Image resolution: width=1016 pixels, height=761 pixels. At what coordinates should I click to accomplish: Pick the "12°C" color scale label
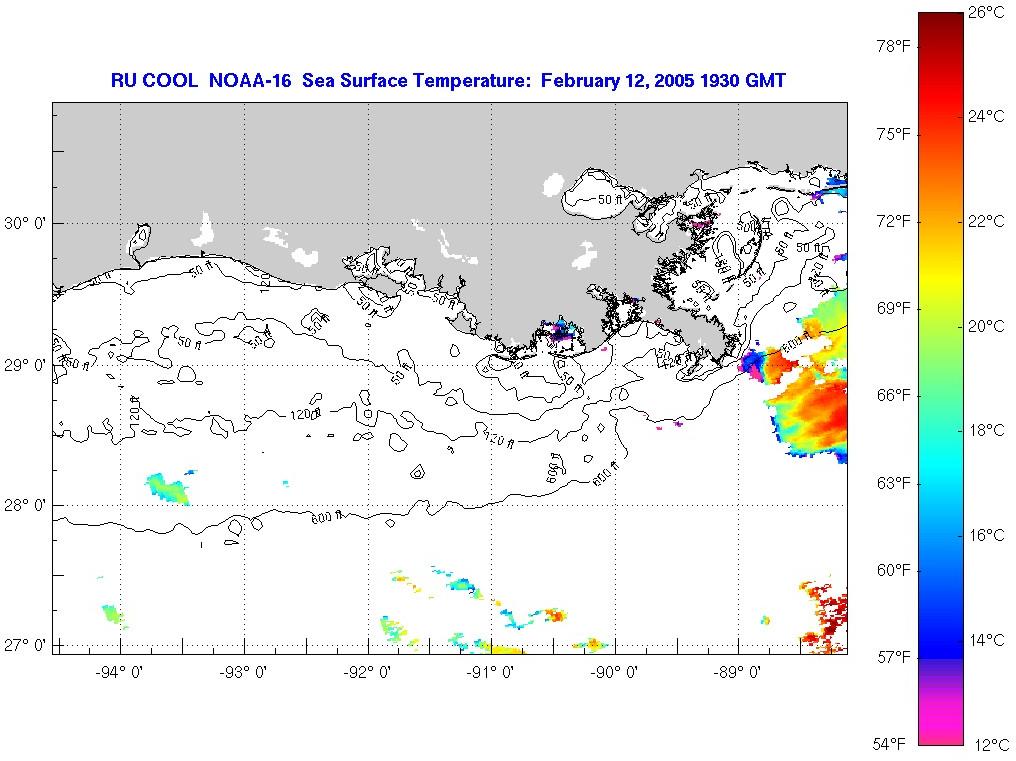pyautogui.click(x=990, y=745)
